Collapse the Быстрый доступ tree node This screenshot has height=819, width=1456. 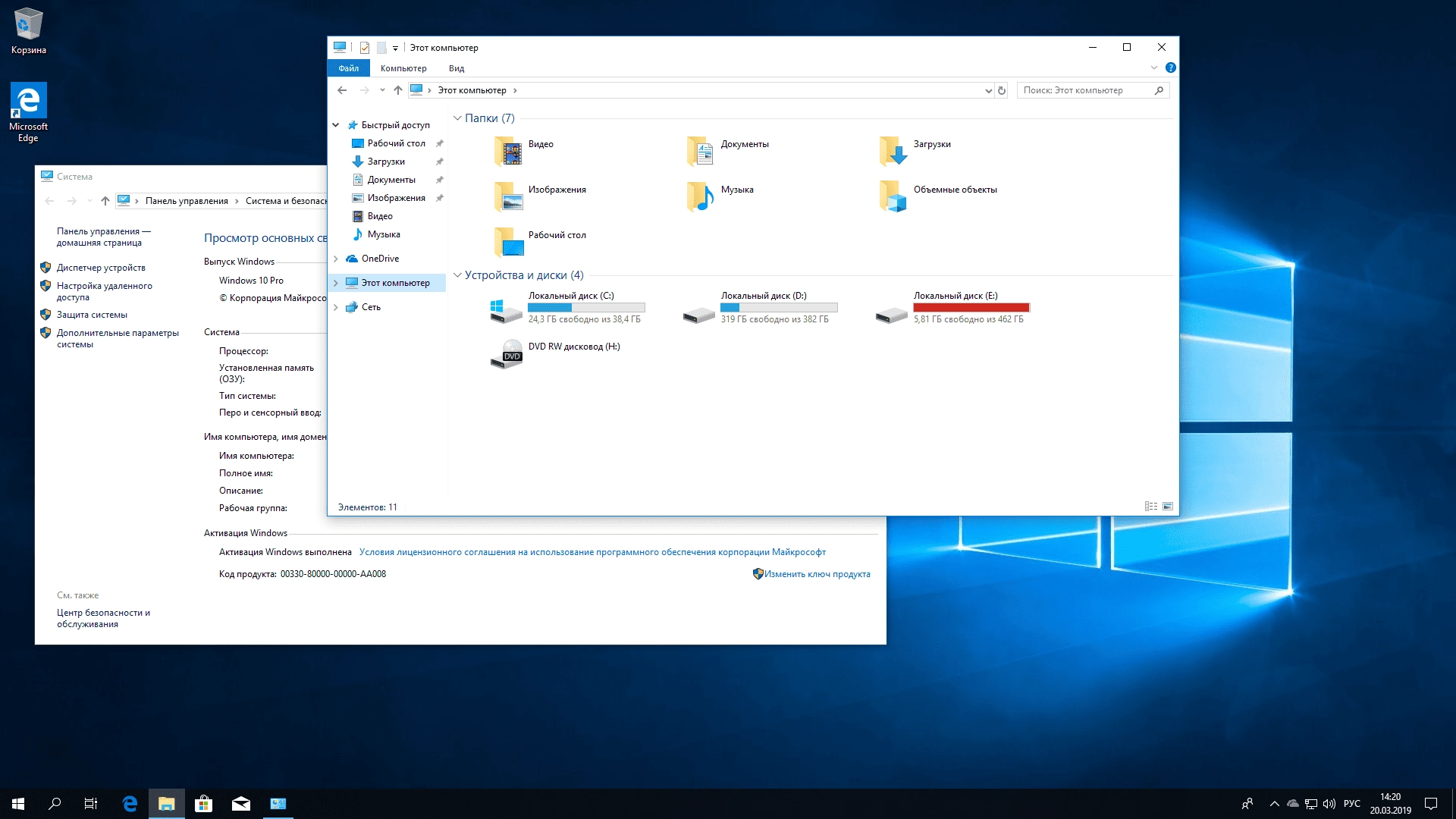pos(336,125)
